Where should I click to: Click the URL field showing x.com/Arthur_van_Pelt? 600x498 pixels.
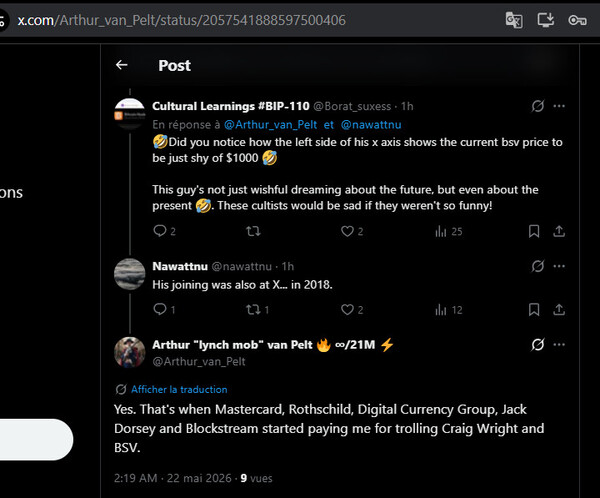(x=181, y=20)
